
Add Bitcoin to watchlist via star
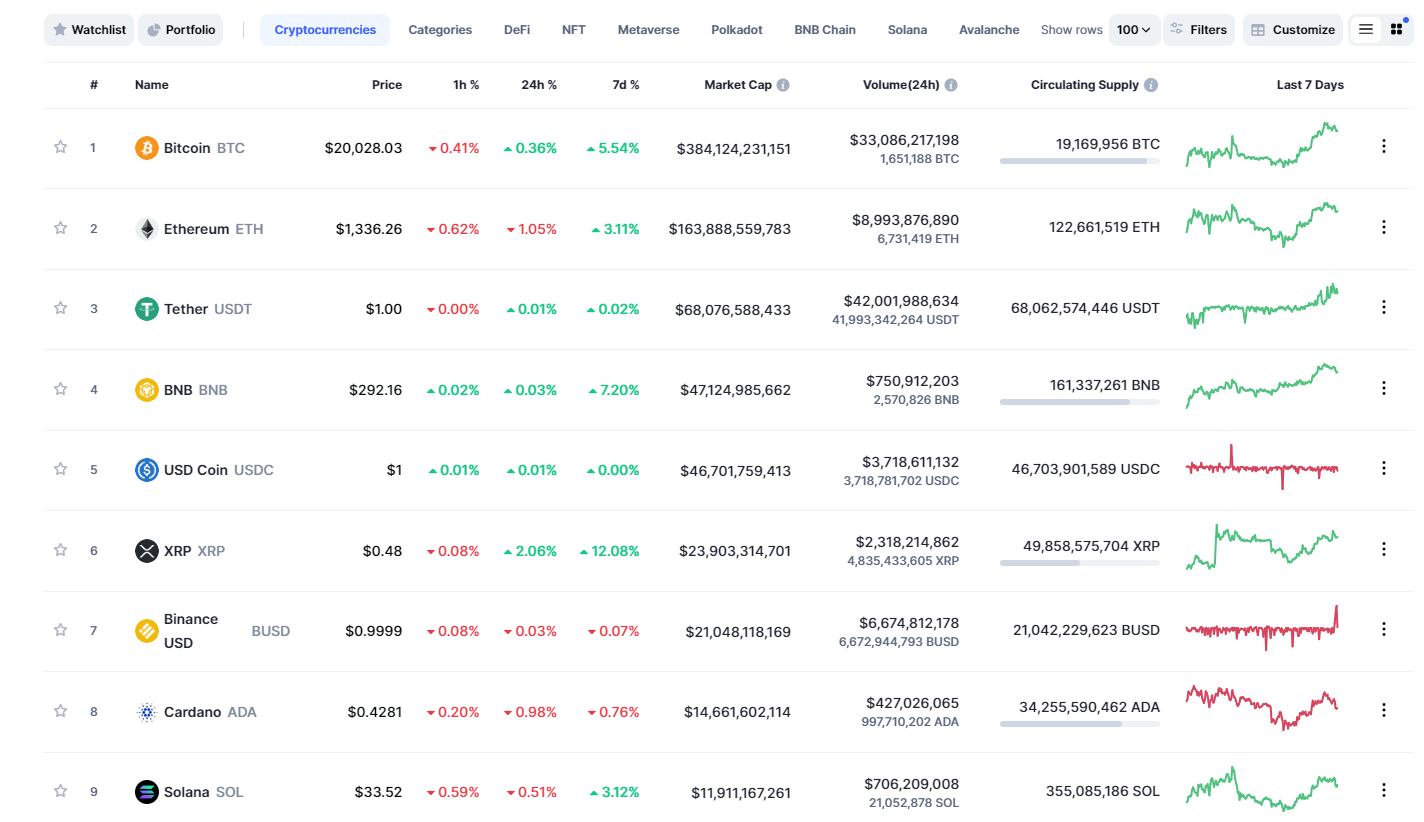click(59, 145)
